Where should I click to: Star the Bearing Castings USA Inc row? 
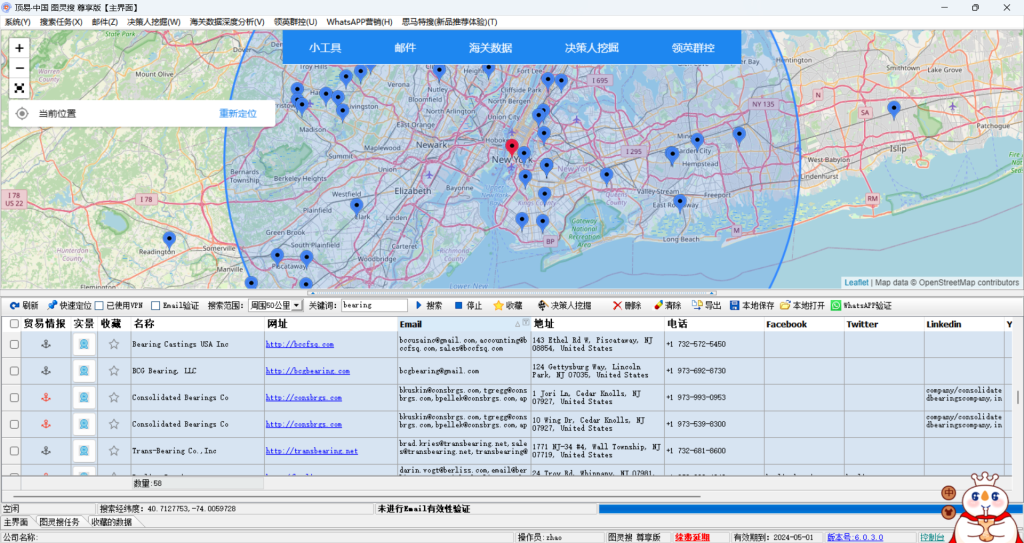point(113,344)
